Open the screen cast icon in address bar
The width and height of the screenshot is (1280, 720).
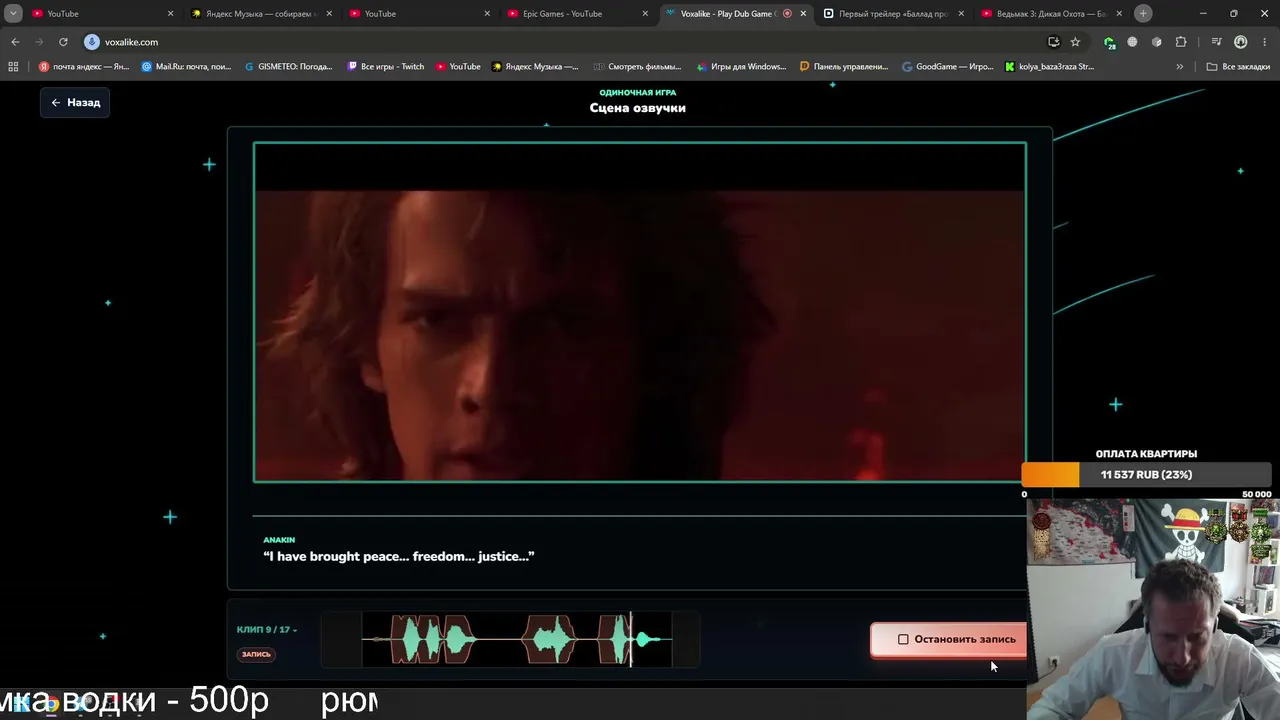(1054, 42)
